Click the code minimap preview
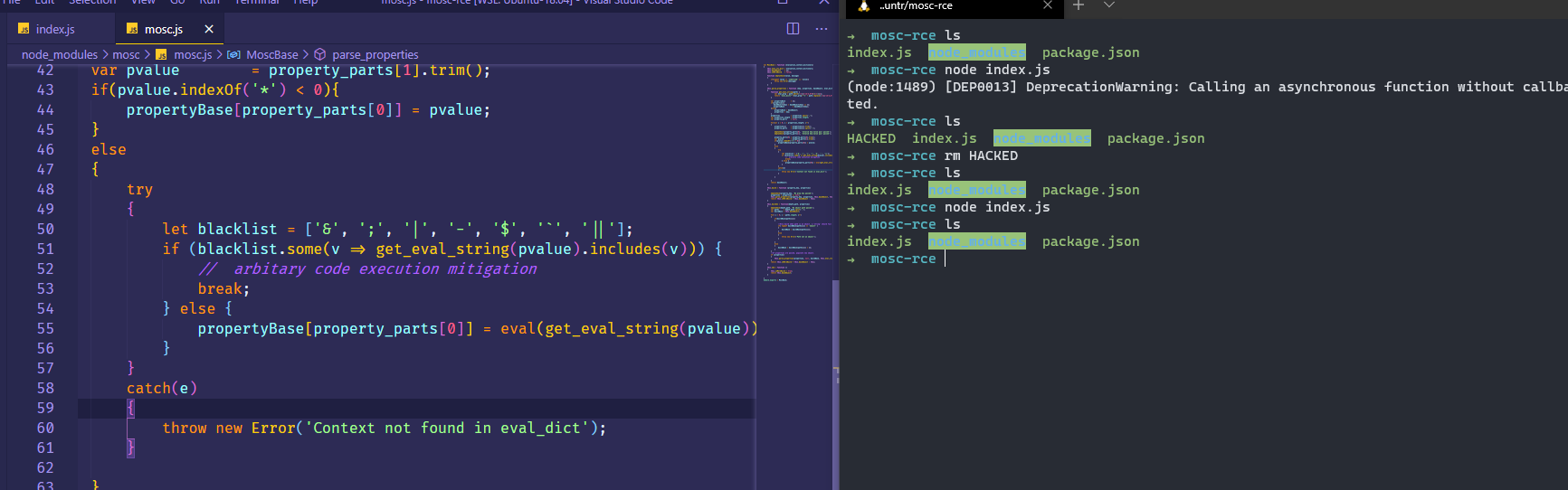 tap(795, 172)
